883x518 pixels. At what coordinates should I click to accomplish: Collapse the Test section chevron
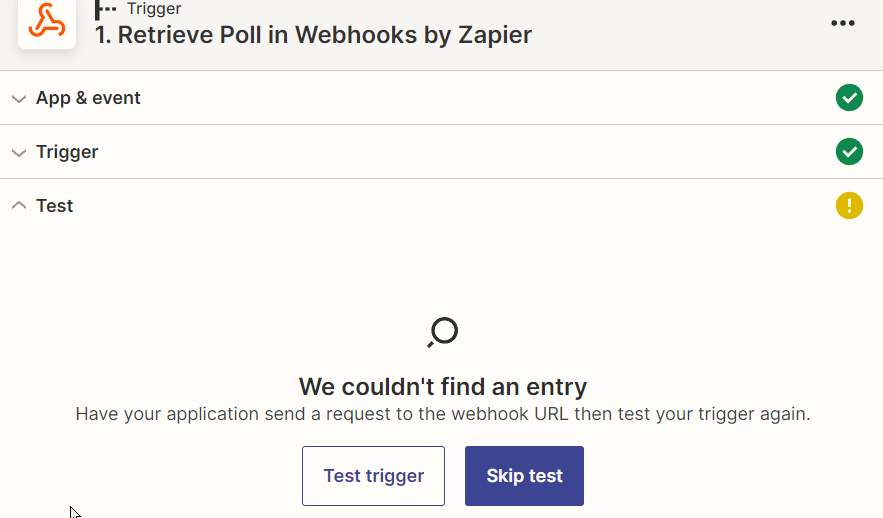(x=19, y=205)
